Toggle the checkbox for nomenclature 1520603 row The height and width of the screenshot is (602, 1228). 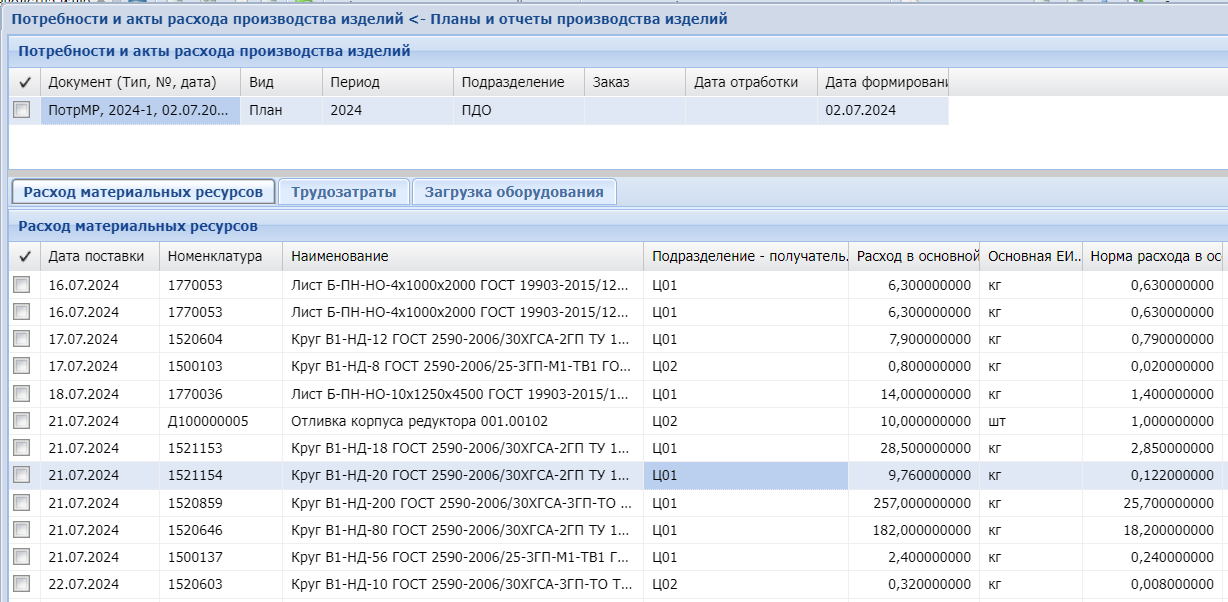[21, 584]
